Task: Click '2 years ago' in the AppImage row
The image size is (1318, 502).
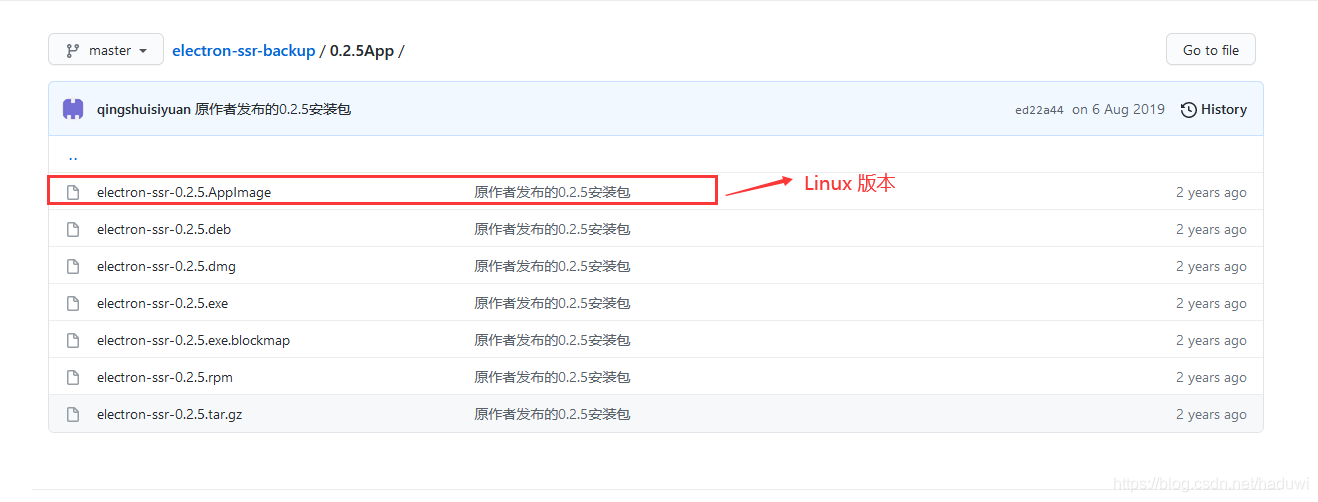Action: tap(1211, 192)
